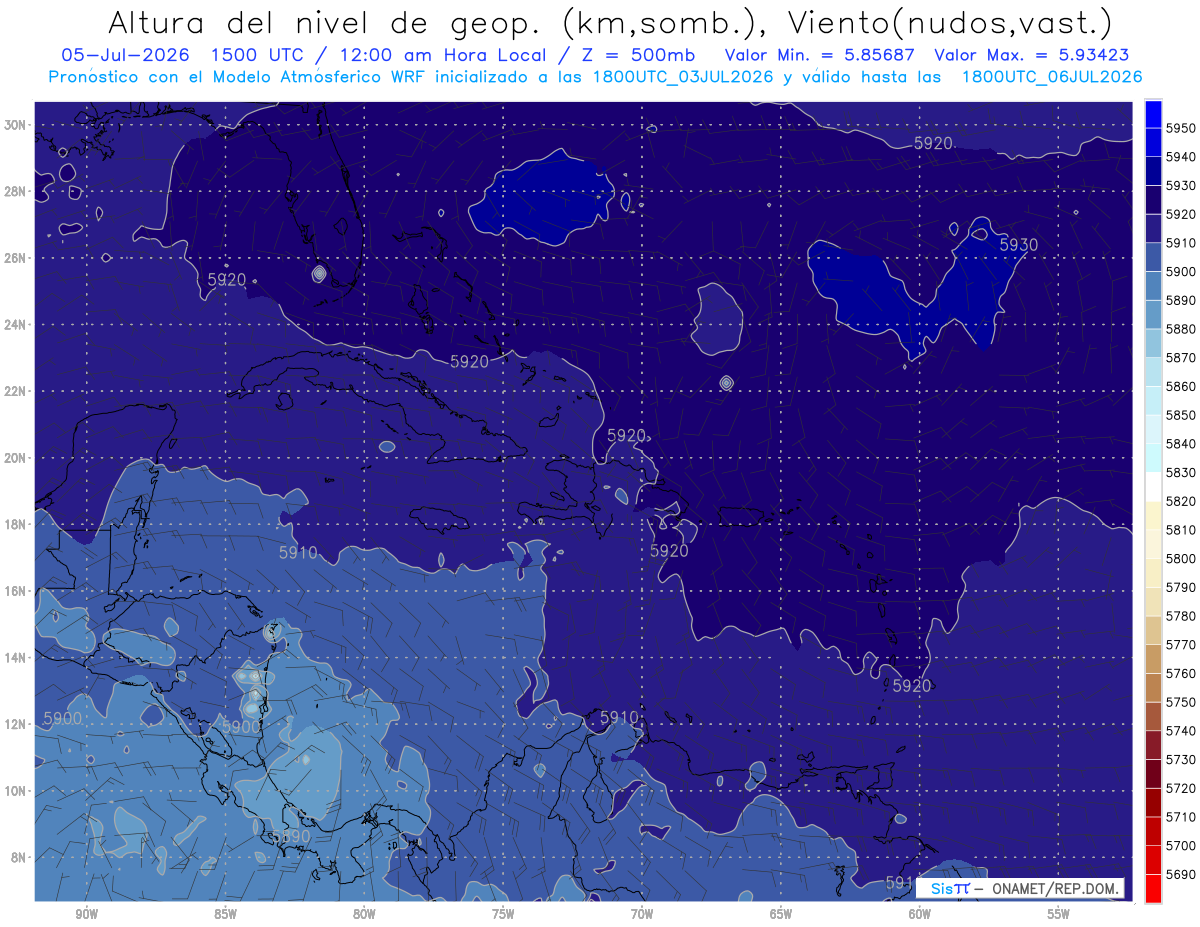The image size is (1200, 927).
Task: Pick color bar segment between 5790 and 5800
Action: (x=1153, y=572)
